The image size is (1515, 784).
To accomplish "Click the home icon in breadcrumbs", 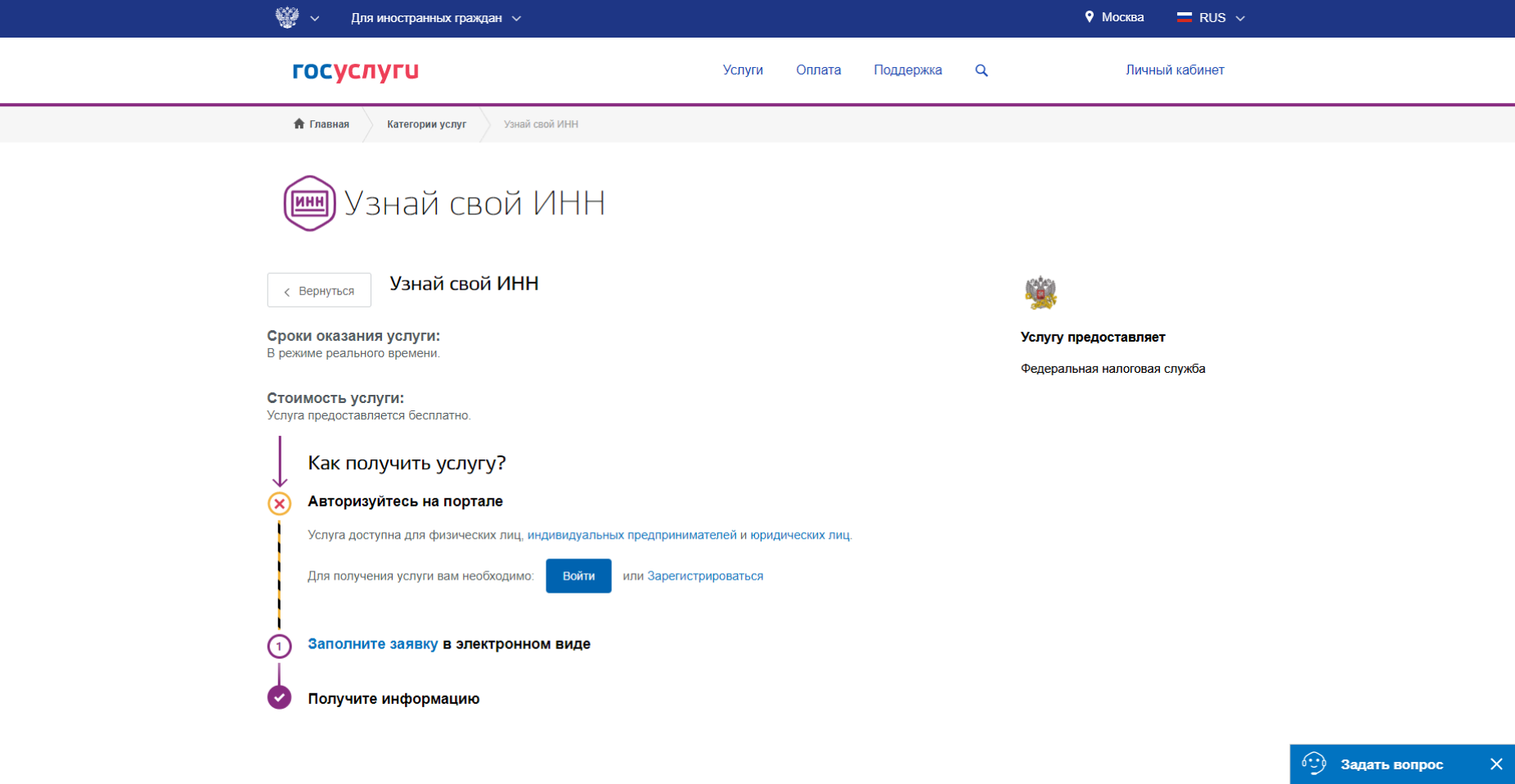I will tap(299, 123).
